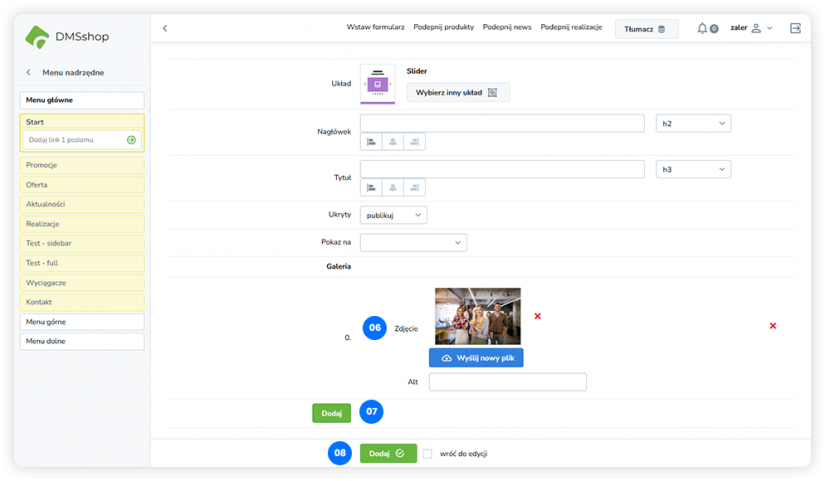
Task: Open the 'Pokaż na' dropdown
Action: point(413,242)
